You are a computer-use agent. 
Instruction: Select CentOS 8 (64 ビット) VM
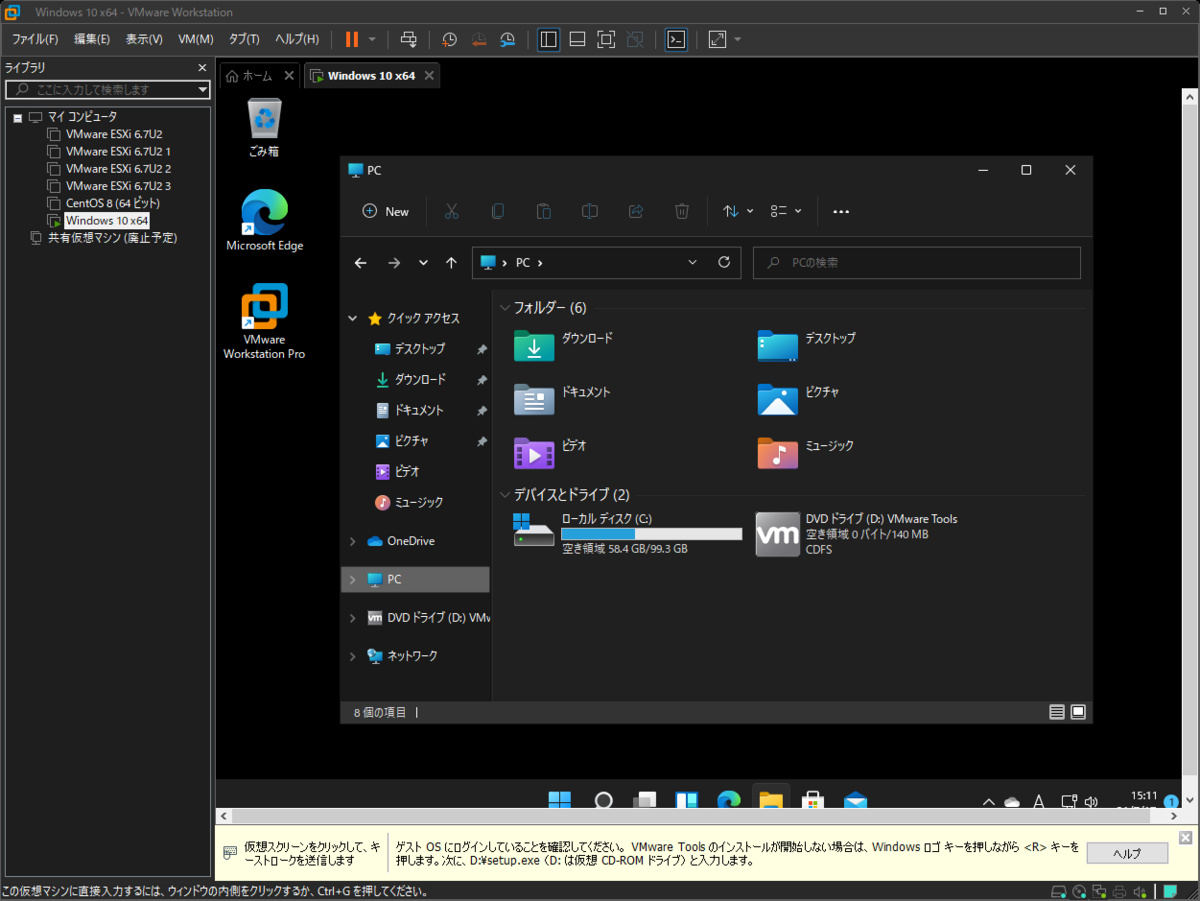(x=113, y=203)
